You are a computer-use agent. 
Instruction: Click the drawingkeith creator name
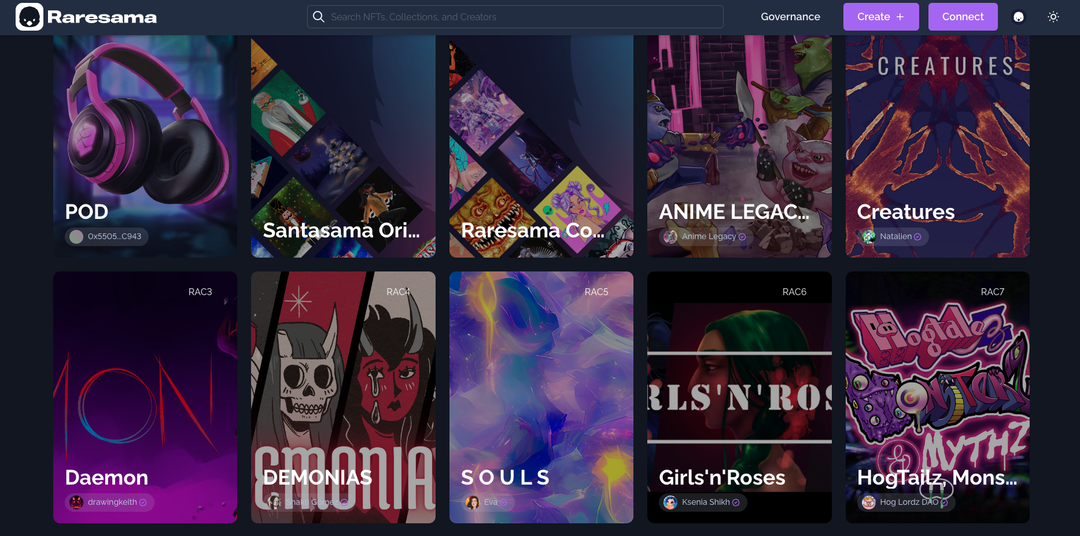coord(112,502)
